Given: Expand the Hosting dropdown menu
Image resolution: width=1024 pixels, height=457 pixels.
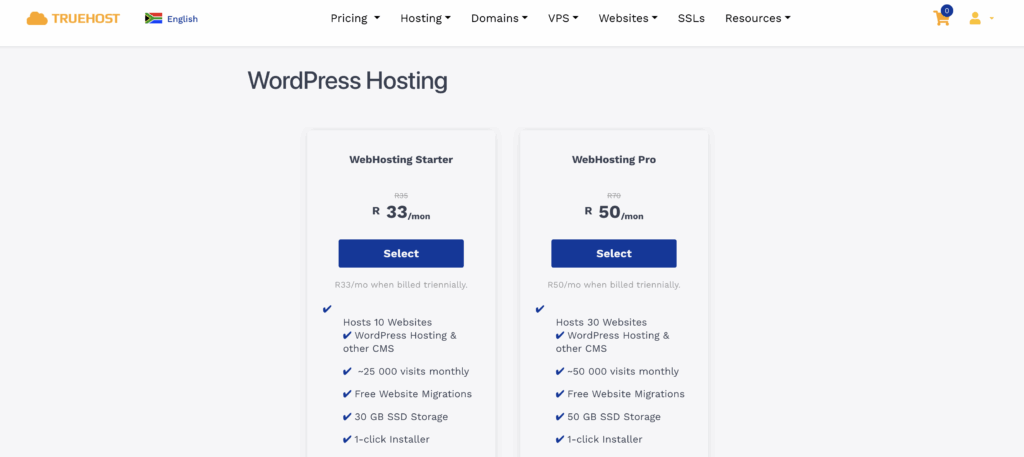Looking at the screenshot, I should click(426, 18).
